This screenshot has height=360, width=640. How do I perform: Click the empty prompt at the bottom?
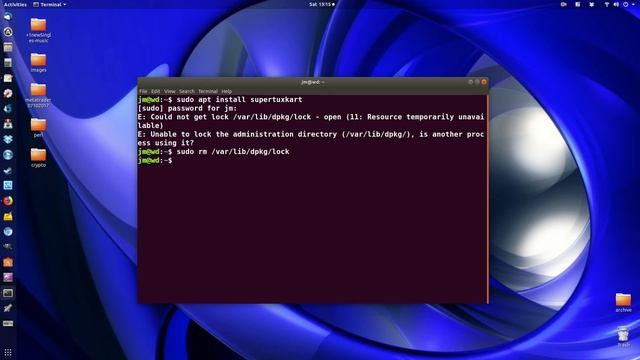tap(155, 160)
